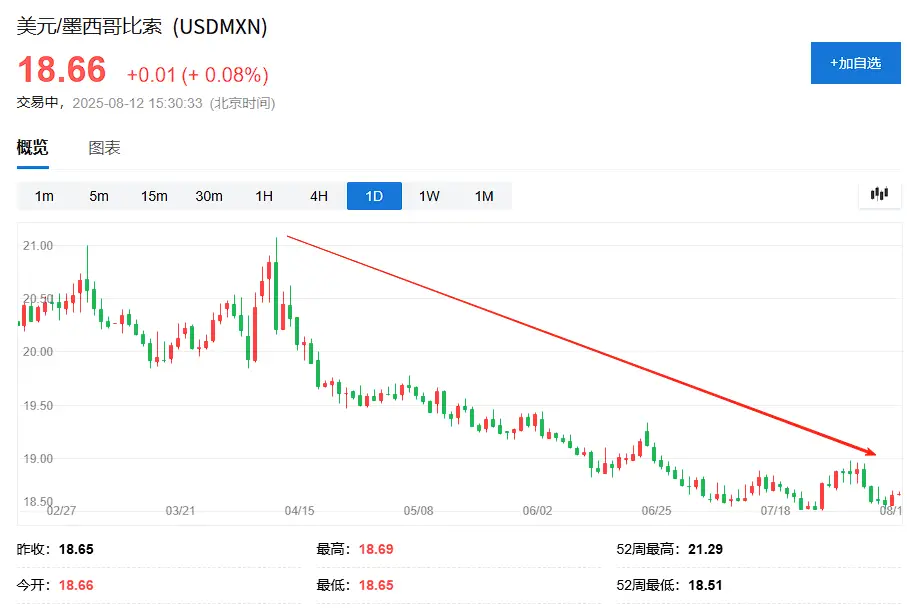This screenshot has width=907, height=612.
Task: Switch to the 图表 tab
Action: tap(104, 148)
